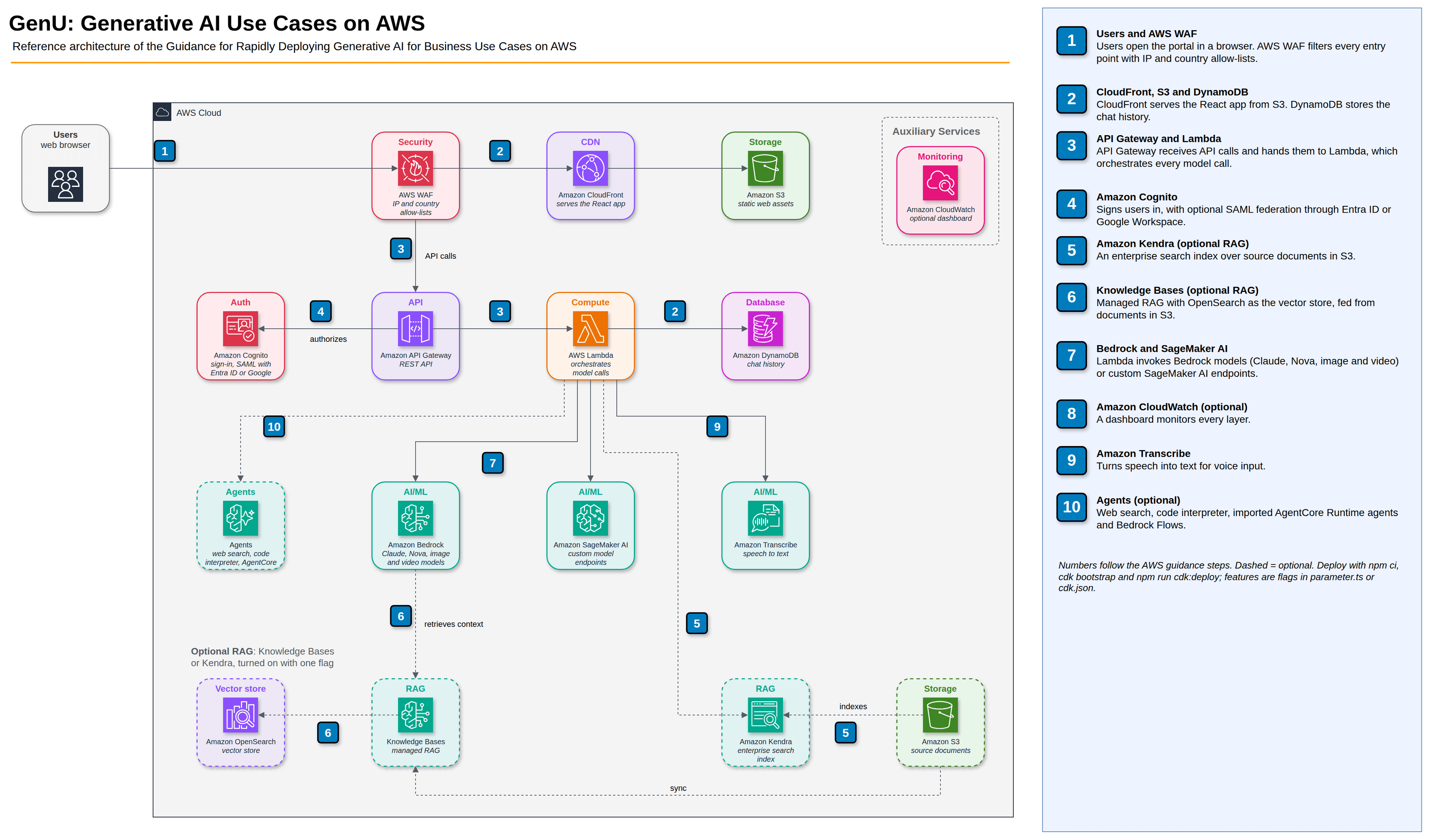The height and width of the screenshot is (840, 1430).
Task: Click the Amazon DynamoDB icon
Action: (765, 329)
